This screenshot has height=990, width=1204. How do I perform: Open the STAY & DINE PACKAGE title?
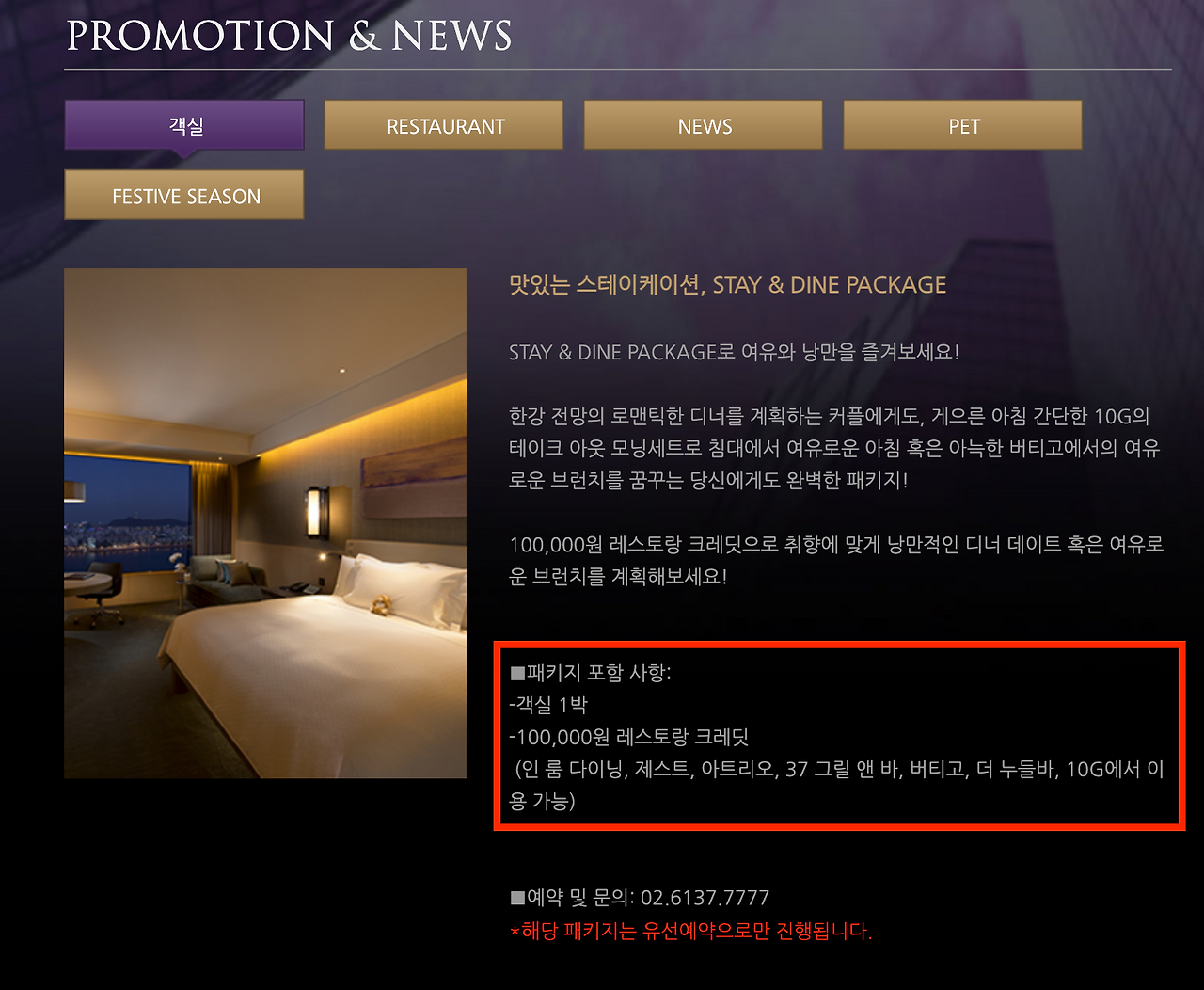tap(727, 284)
